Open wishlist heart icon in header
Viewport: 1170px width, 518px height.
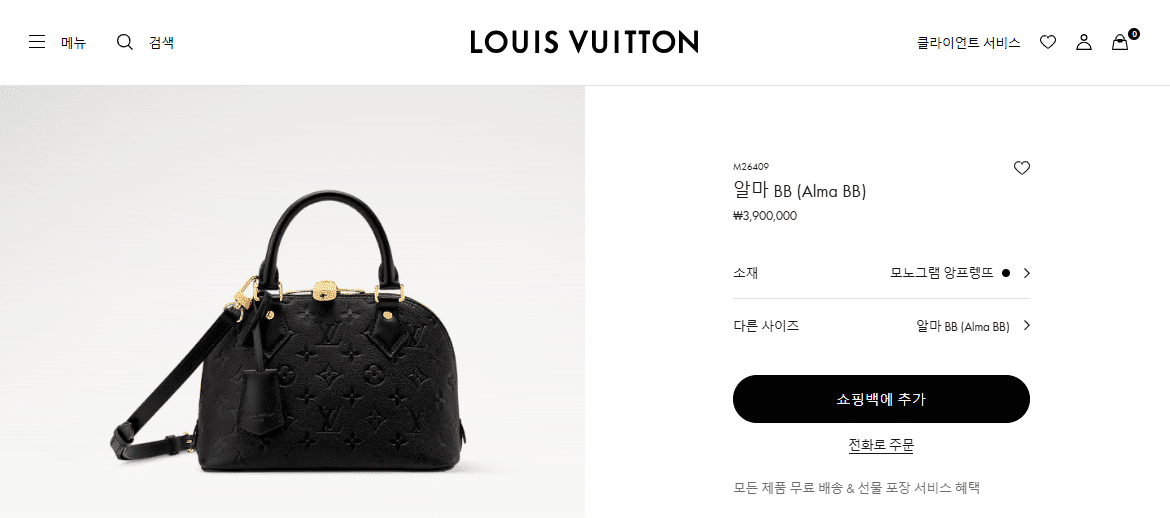coord(1048,42)
